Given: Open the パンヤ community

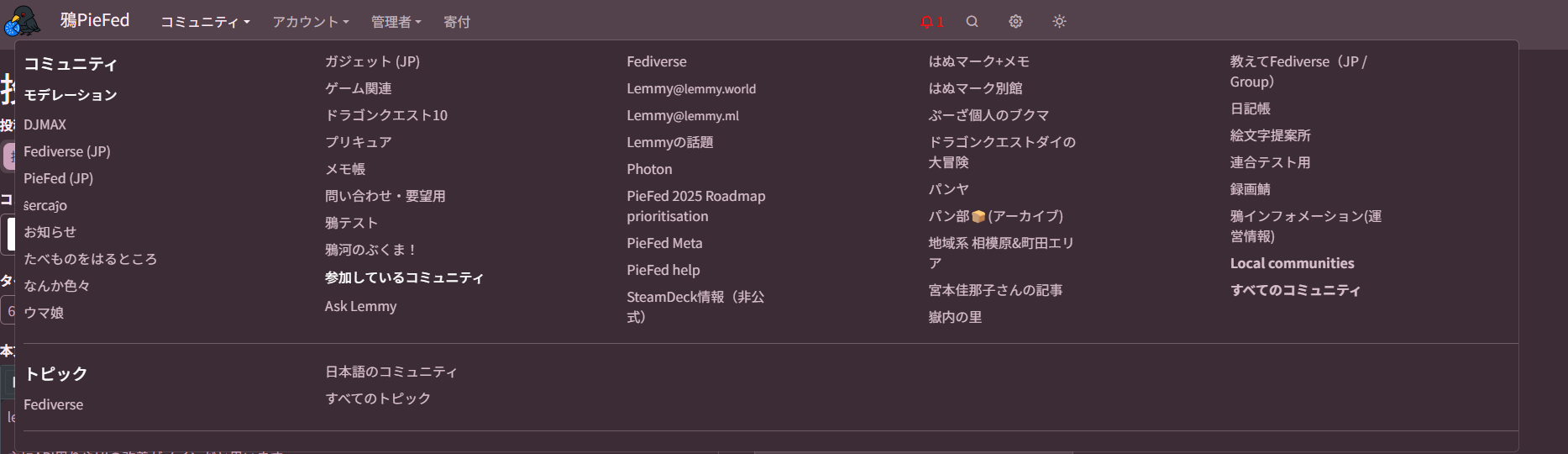Looking at the screenshot, I should [x=948, y=189].
